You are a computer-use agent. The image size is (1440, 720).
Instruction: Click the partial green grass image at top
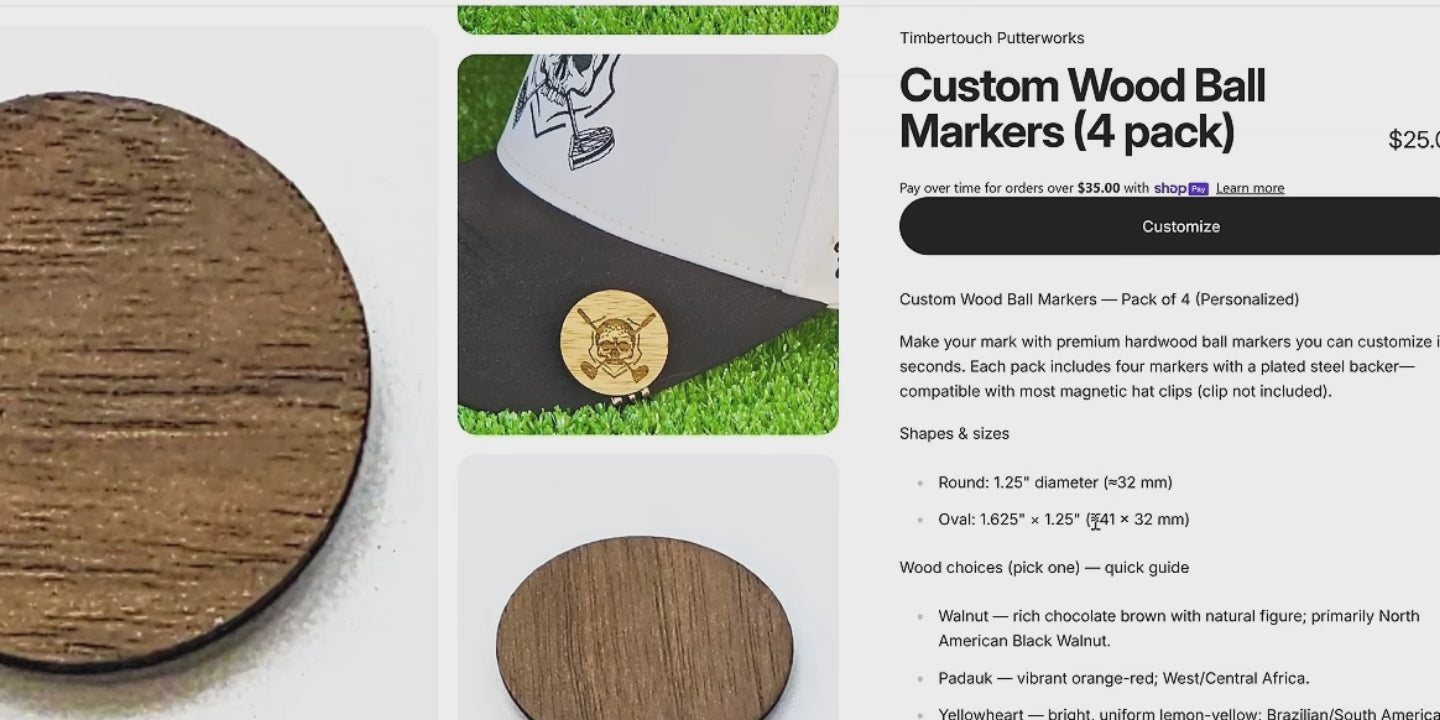click(x=648, y=19)
